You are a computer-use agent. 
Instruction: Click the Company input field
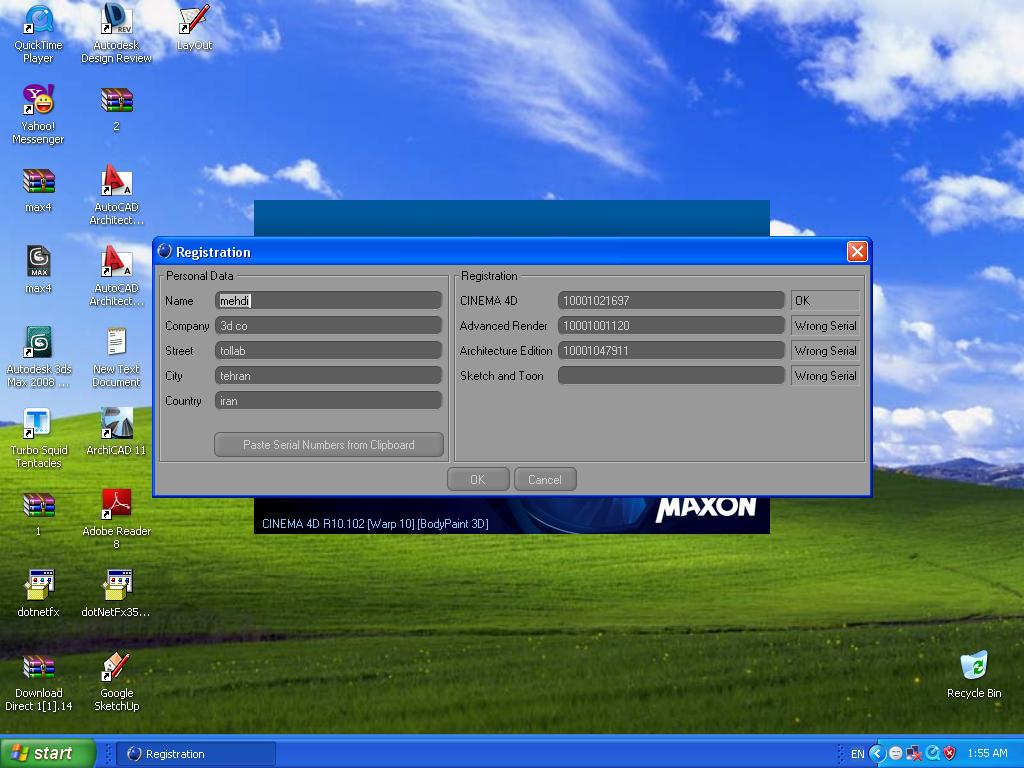point(328,325)
